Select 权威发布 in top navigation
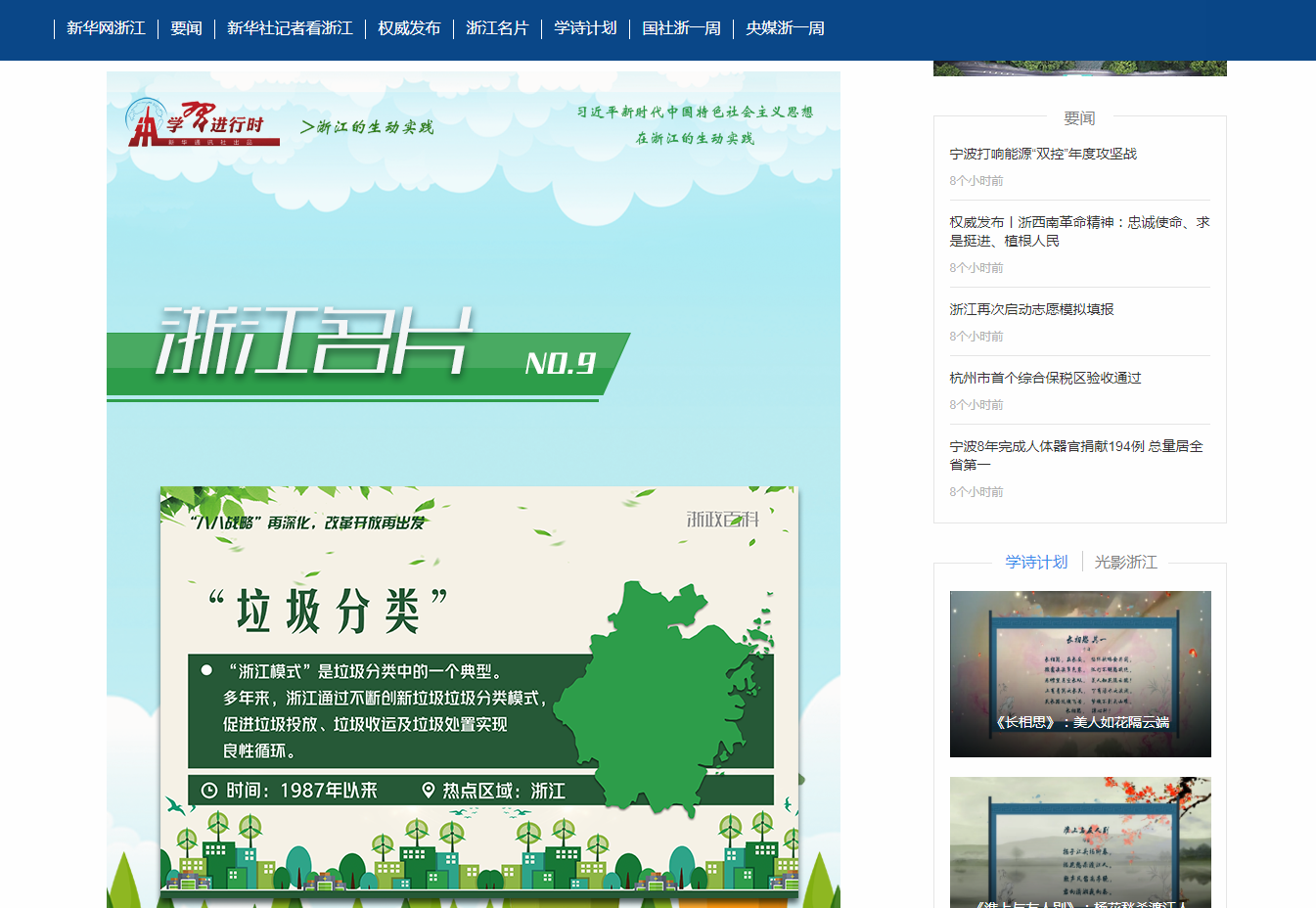 tap(409, 28)
